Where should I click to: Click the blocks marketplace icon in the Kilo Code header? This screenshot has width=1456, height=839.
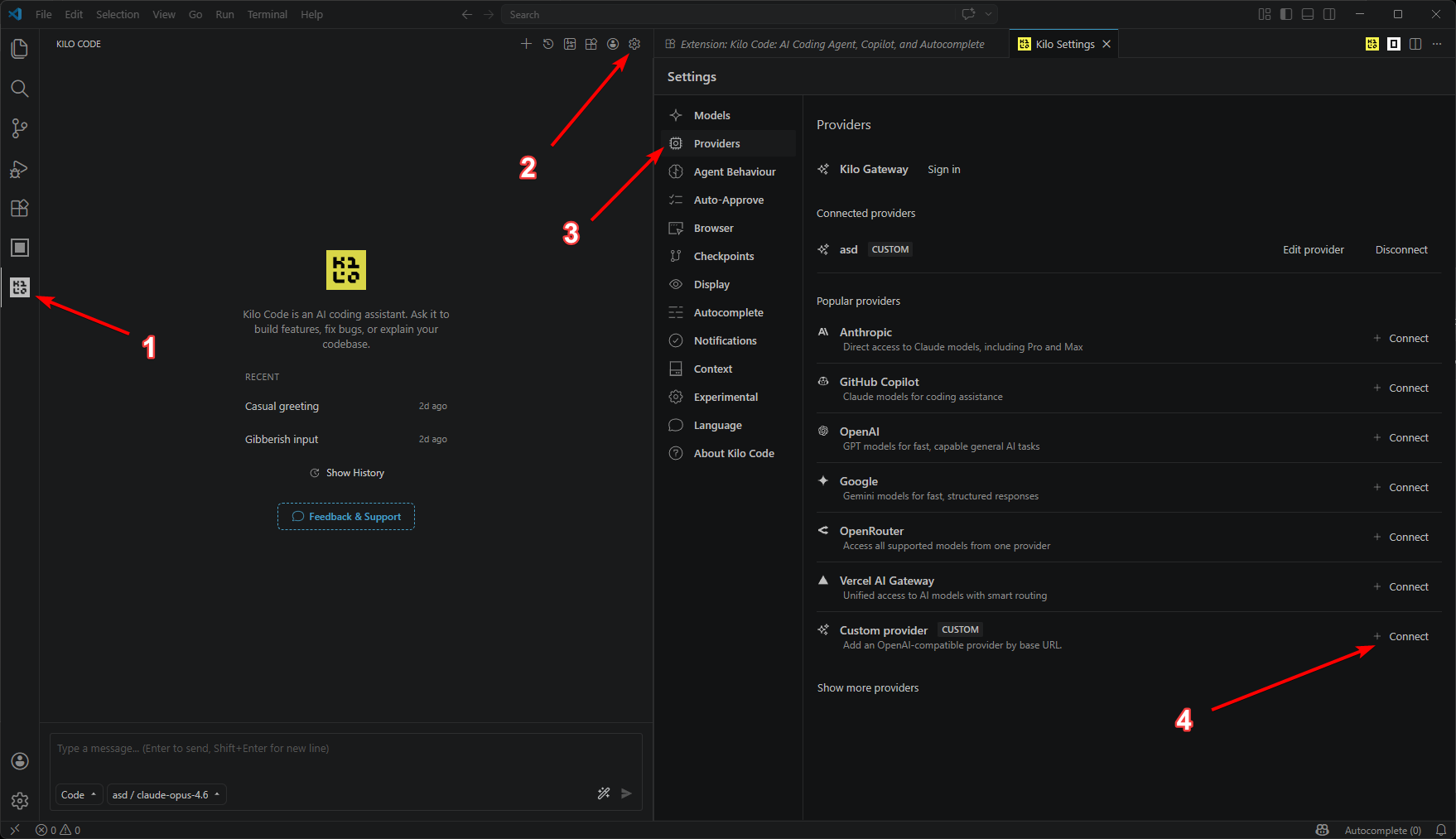pyautogui.click(x=591, y=44)
